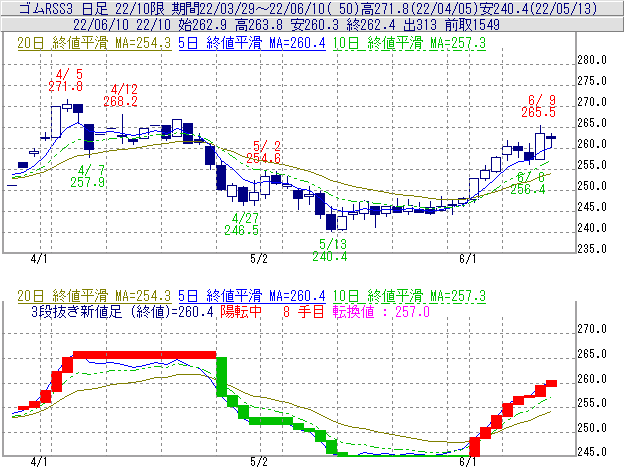Viewport: 624px width, 475px height.
Task: Click the '8 手目' count text
Action: pos(304,311)
